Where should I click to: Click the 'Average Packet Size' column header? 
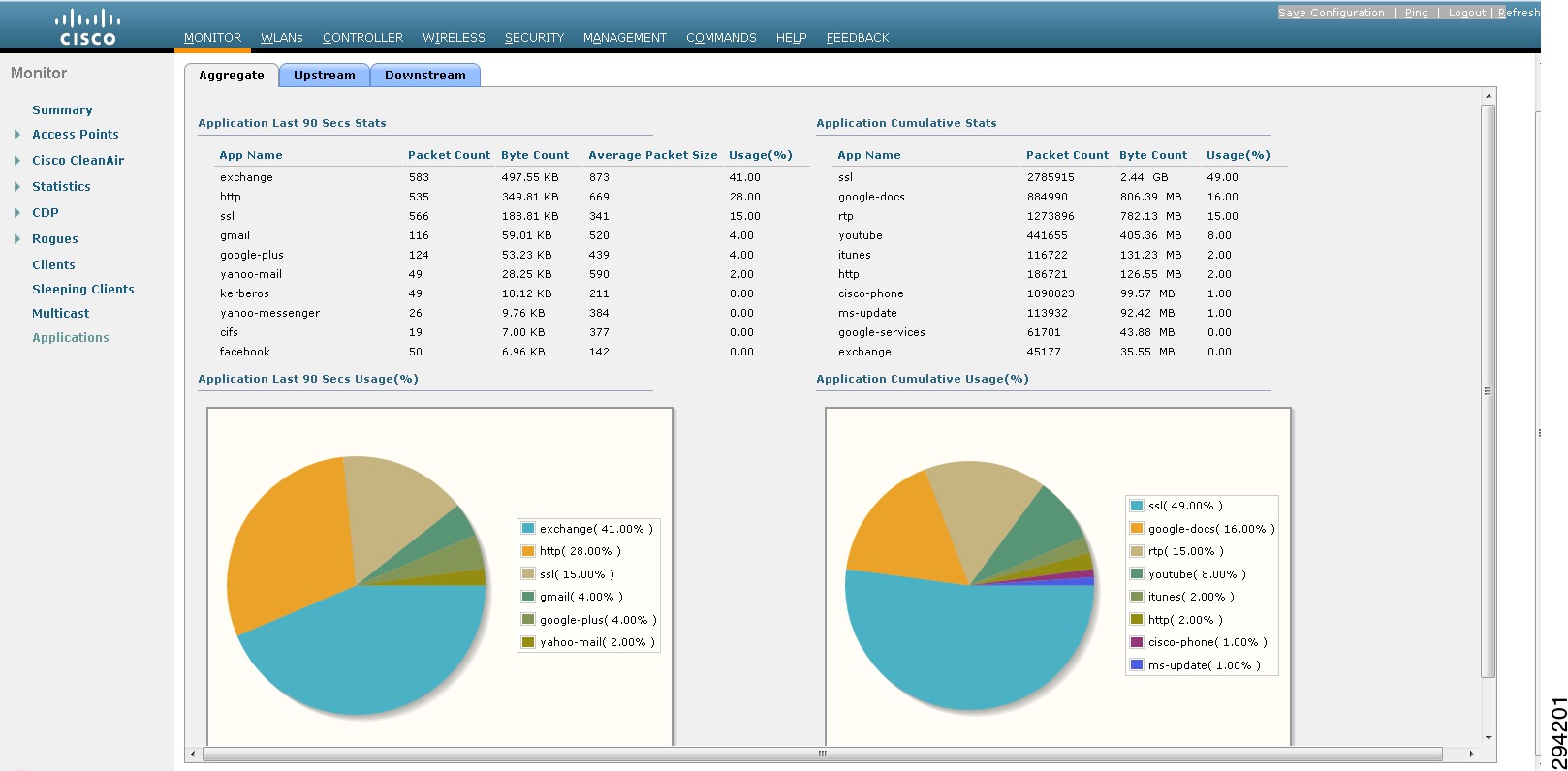click(x=653, y=155)
